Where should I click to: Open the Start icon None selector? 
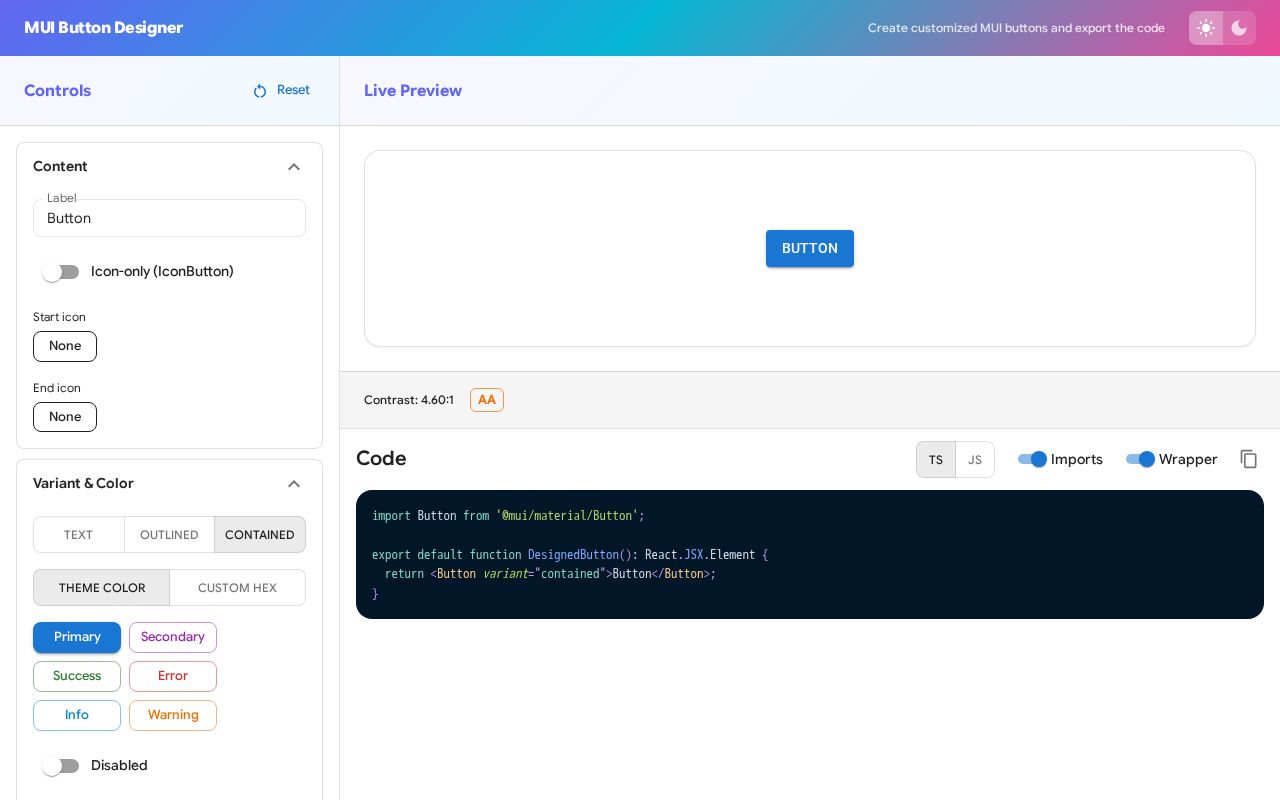(65, 346)
